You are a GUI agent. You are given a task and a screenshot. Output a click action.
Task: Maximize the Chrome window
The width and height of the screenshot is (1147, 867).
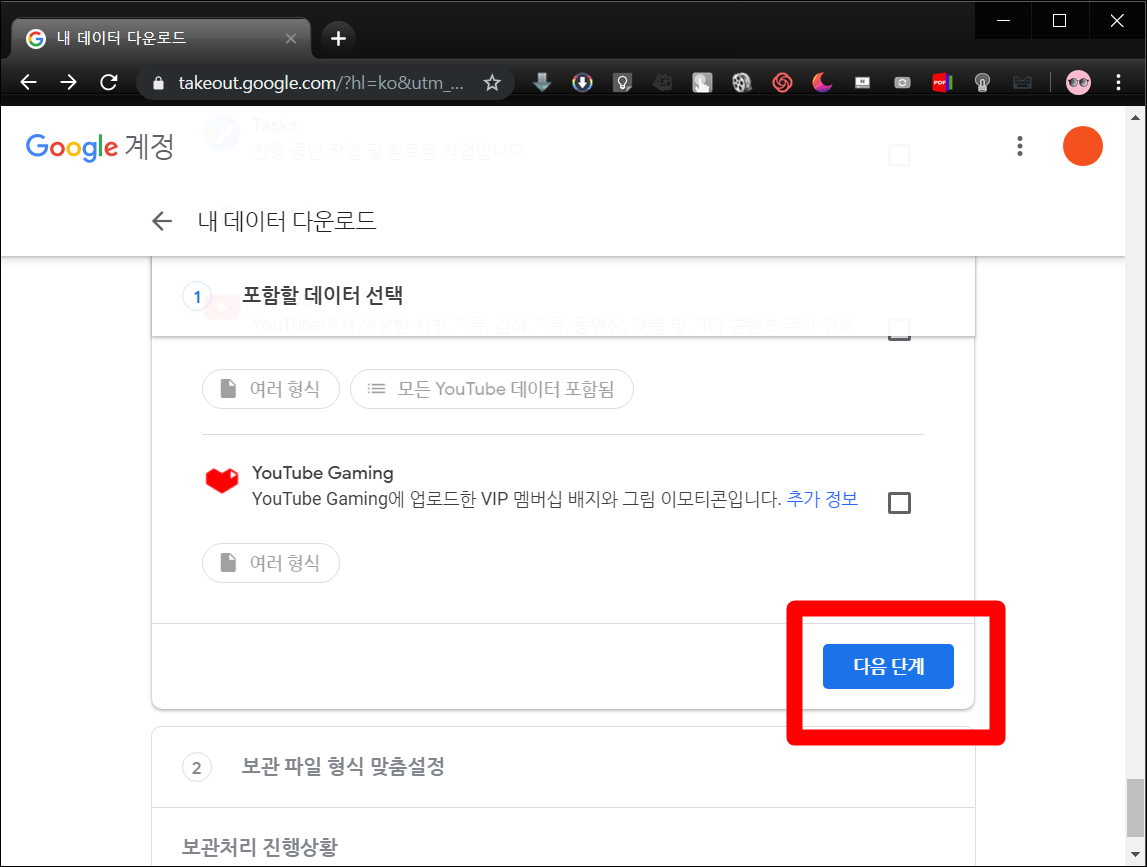1059,20
